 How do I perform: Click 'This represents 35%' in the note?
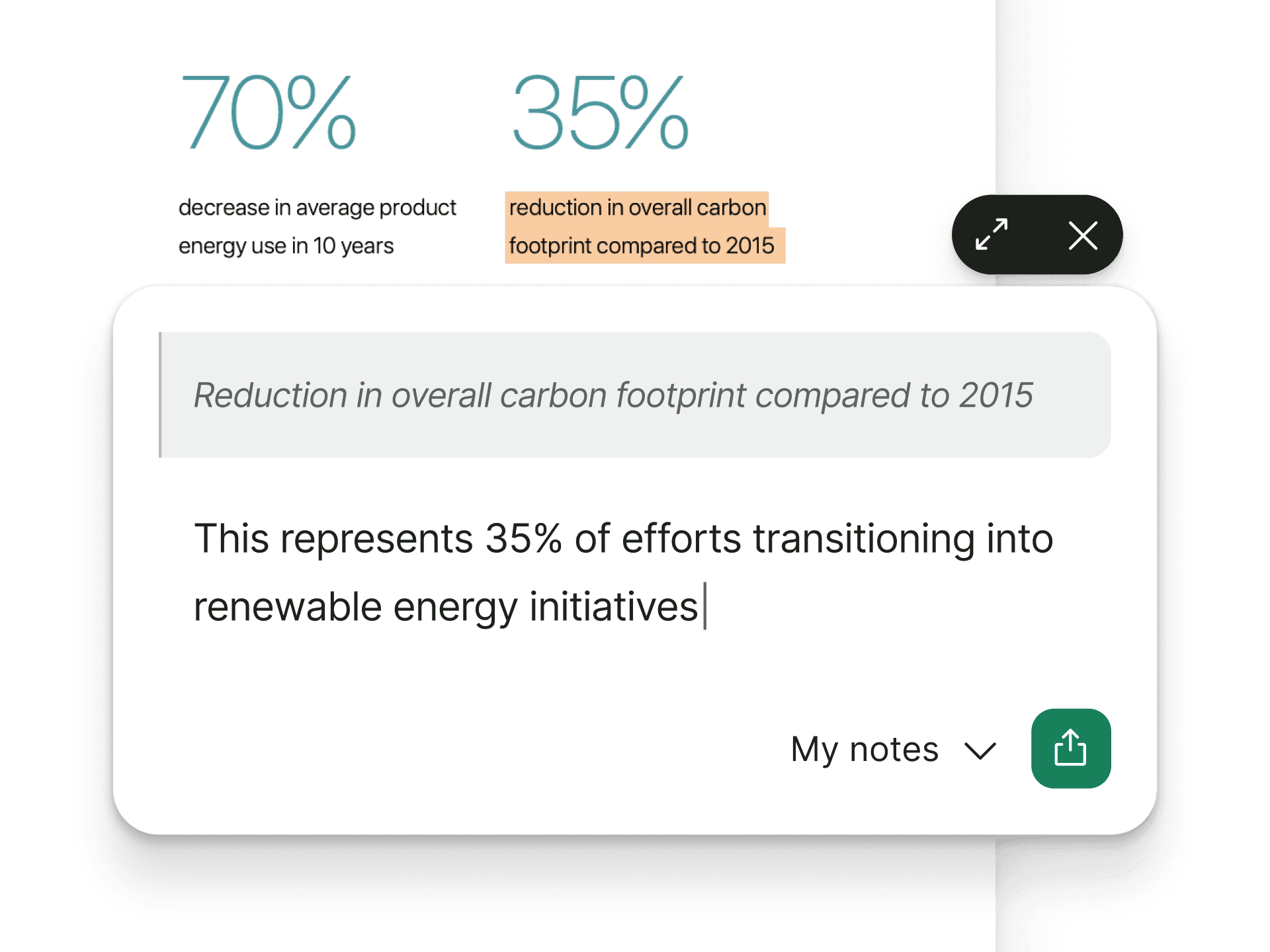[377, 538]
